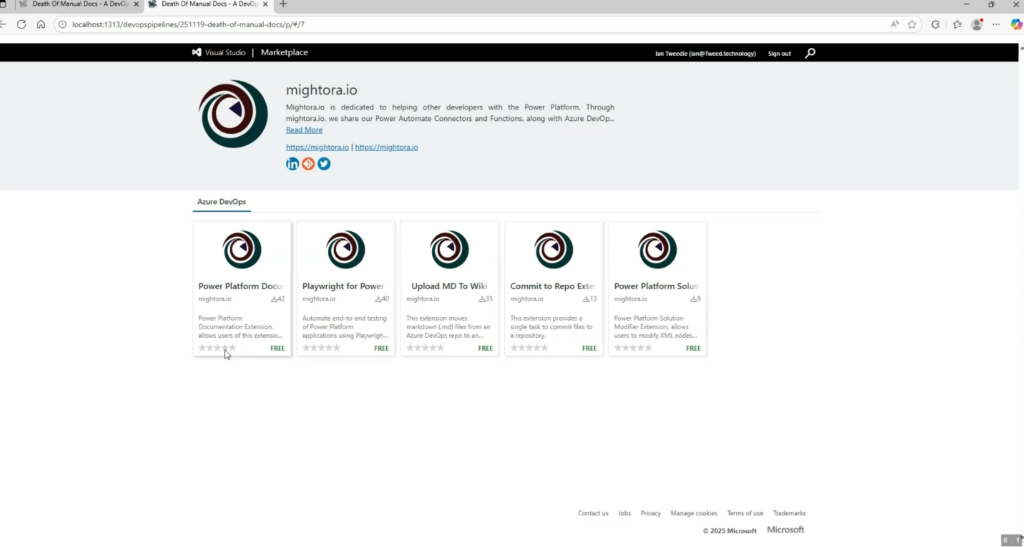
Task: Open browser extensions icon
Action: pyautogui.click(x=935, y=24)
